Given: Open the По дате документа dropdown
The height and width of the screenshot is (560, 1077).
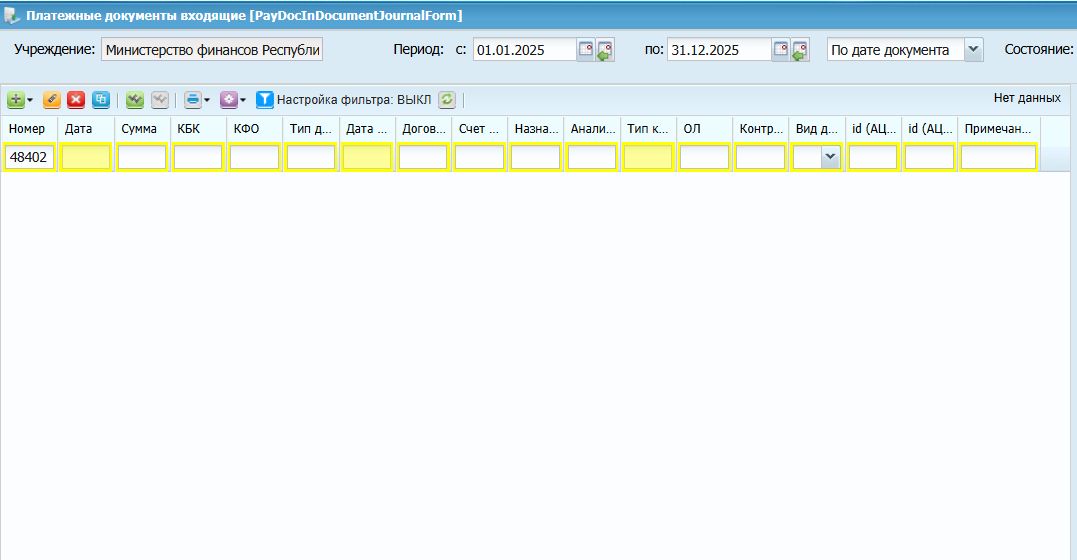Looking at the screenshot, I should [973, 49].
